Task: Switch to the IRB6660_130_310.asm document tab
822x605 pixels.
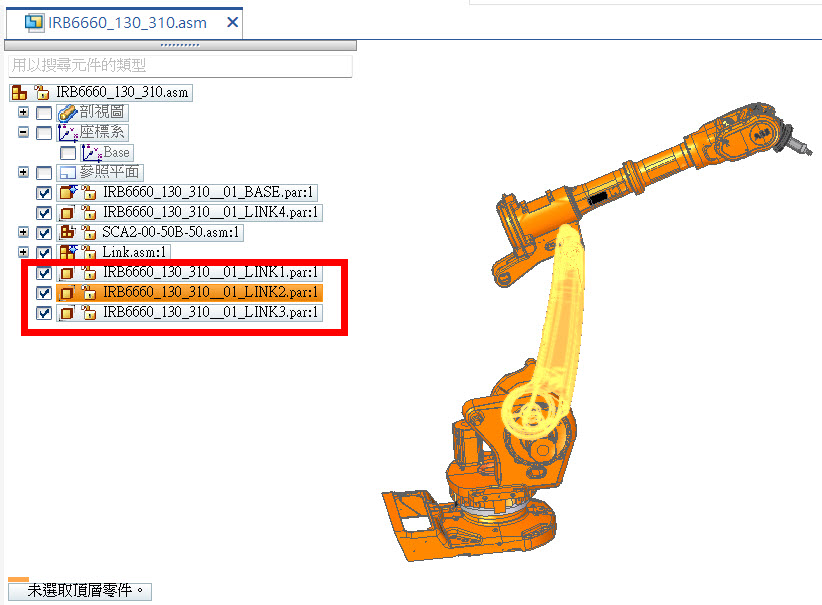Action: 127,23
